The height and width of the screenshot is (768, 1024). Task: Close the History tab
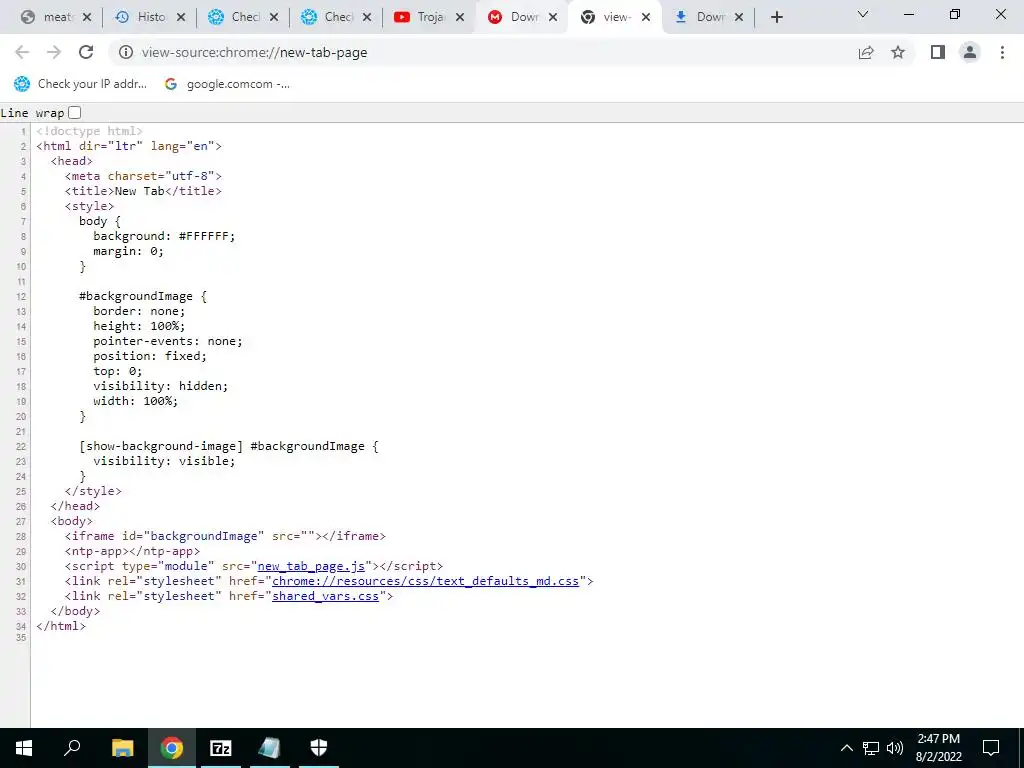pos(181,18)
